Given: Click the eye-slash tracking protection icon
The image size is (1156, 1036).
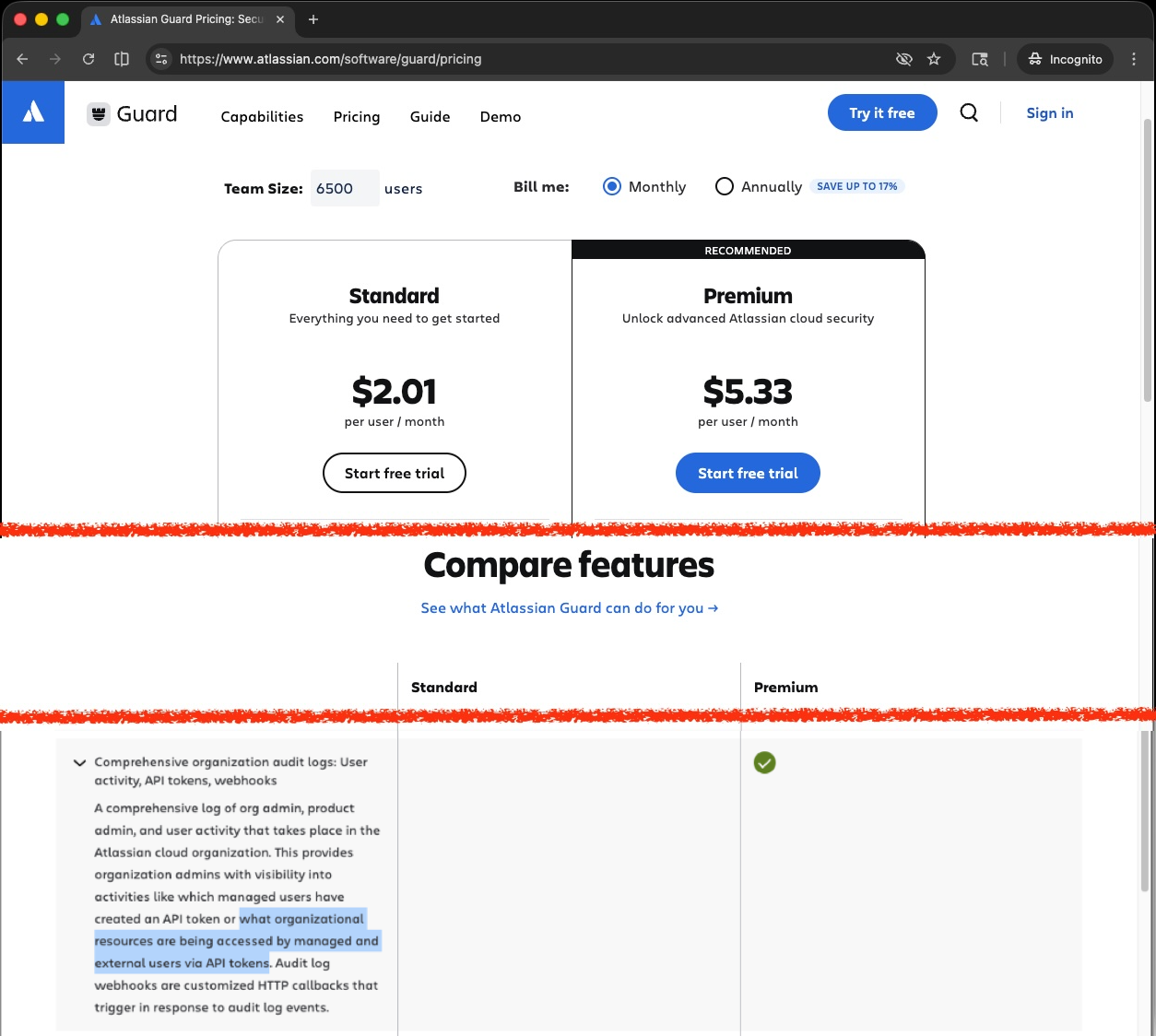Looking at the screenshot, I should pyautogui.click(x=904, y=59).
